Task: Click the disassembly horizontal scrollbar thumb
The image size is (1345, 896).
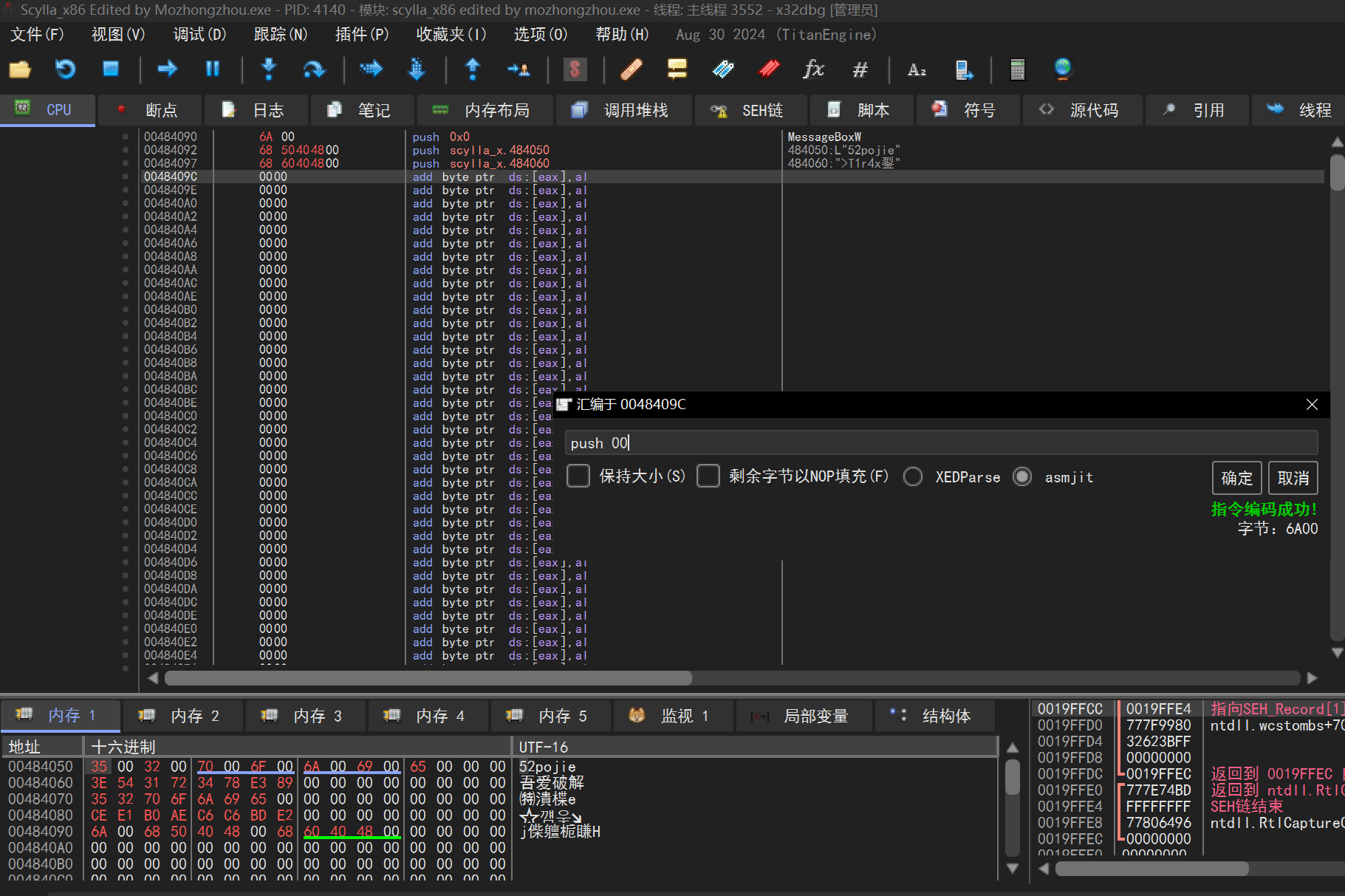Action: pos(428,678)
